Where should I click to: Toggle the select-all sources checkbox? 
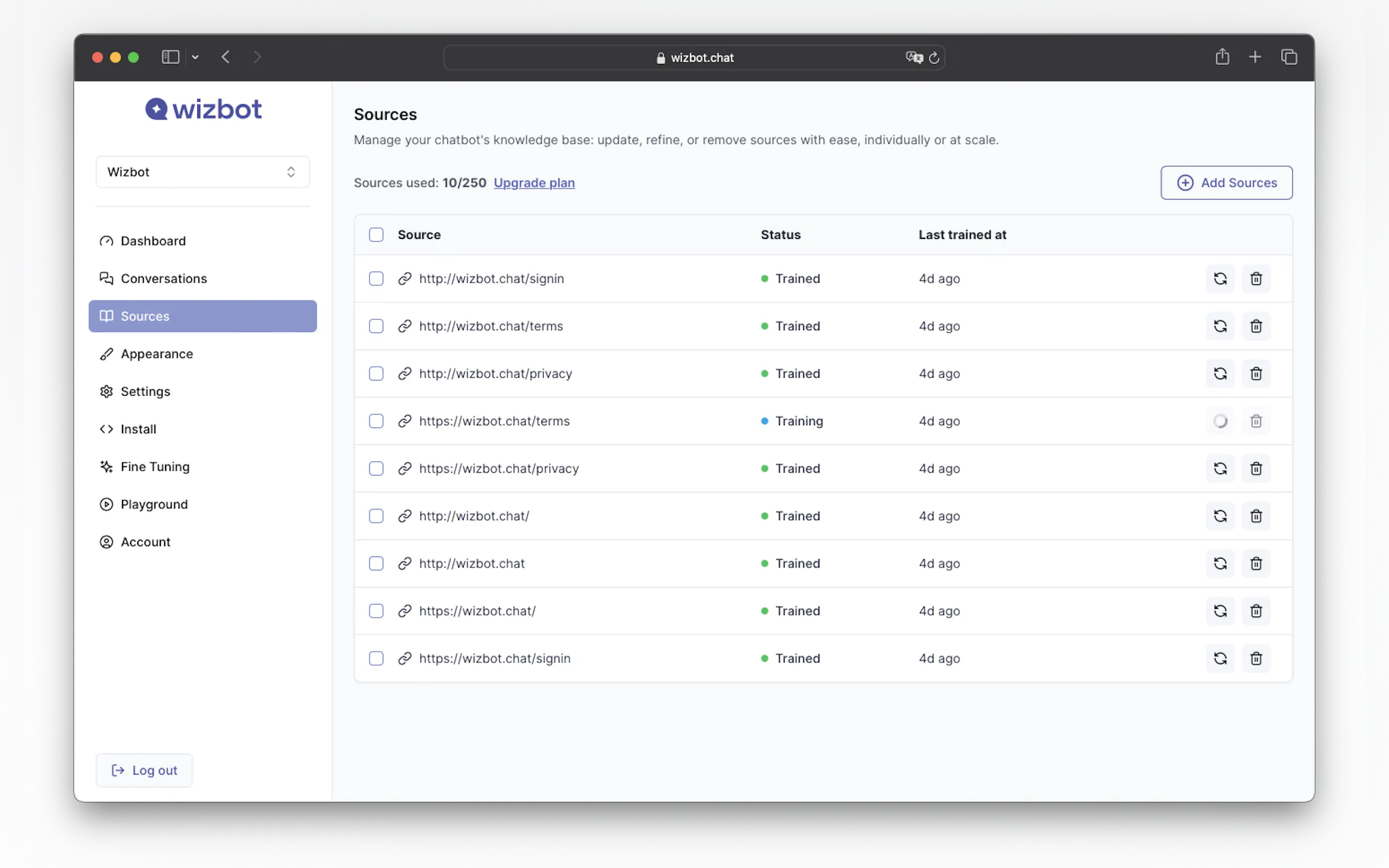tap(376, 235)
